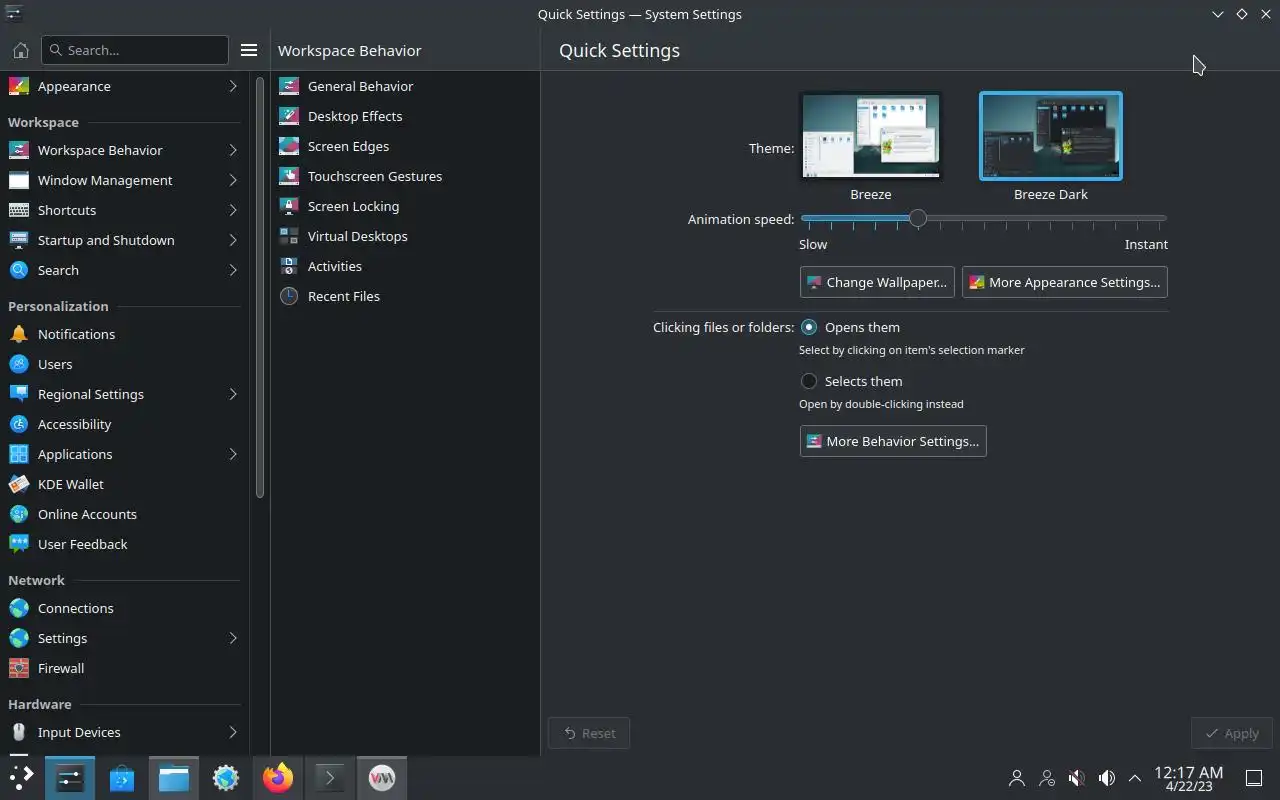Click the Accessibility icon

pyautogui.click(x=18, y=424)
